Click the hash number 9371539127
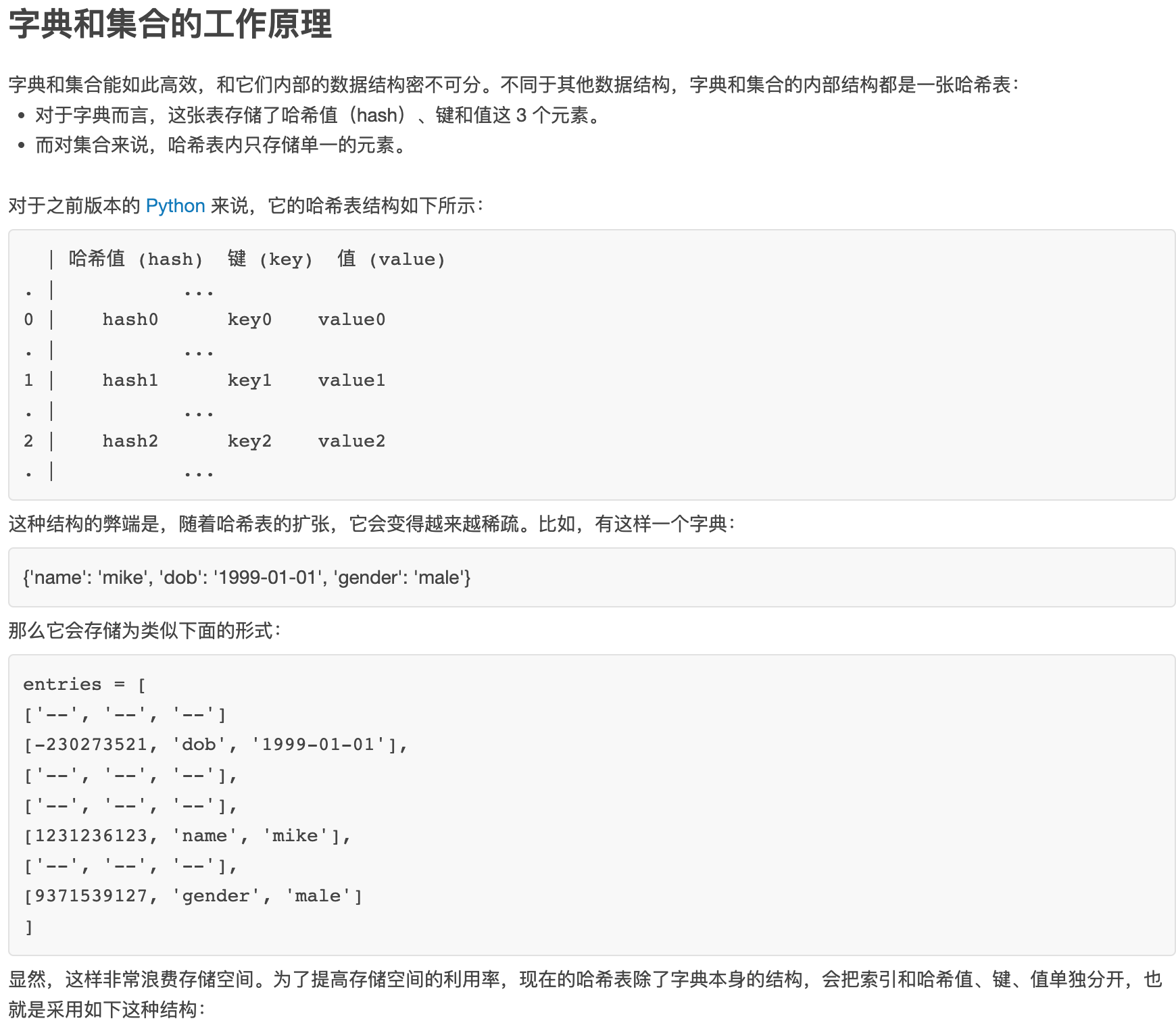 click(x=91, y=896)
